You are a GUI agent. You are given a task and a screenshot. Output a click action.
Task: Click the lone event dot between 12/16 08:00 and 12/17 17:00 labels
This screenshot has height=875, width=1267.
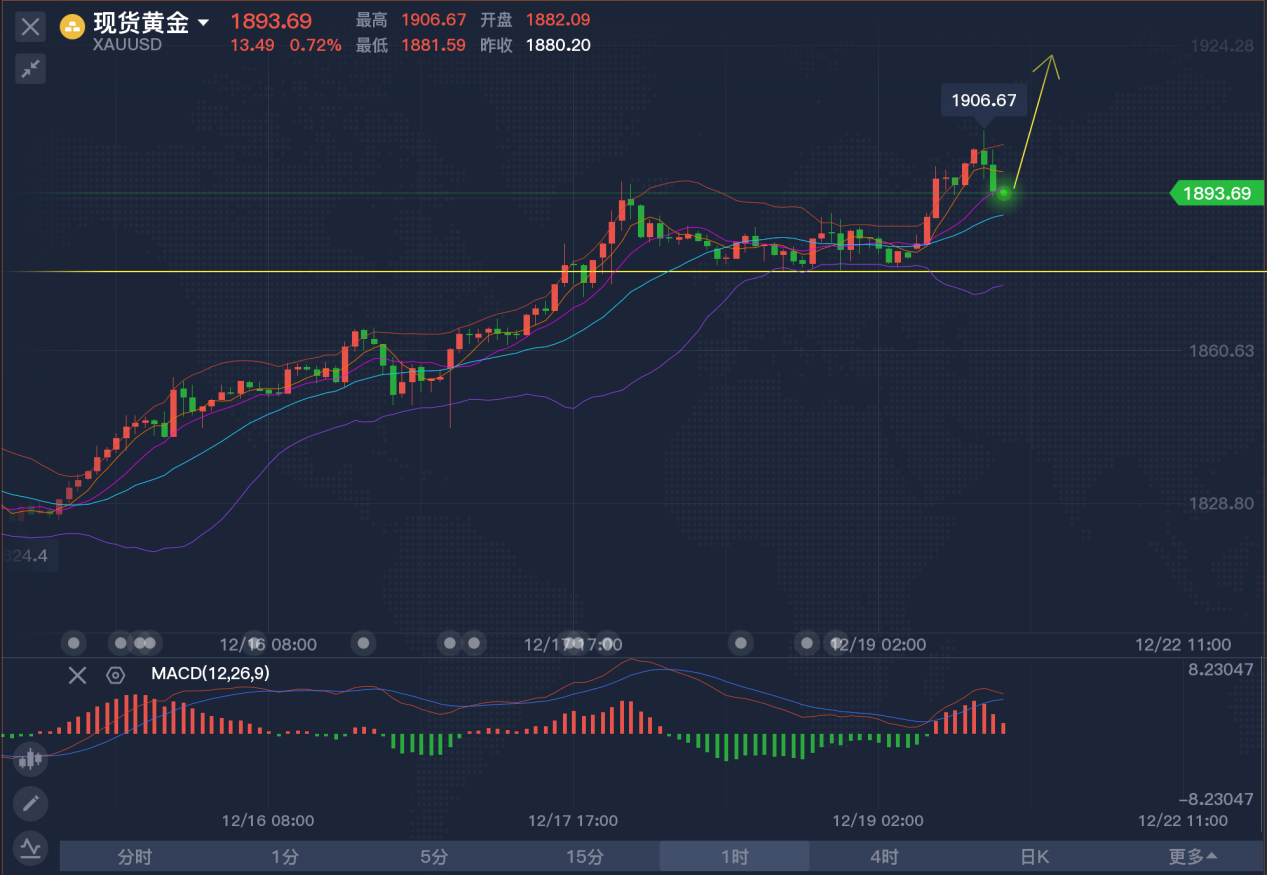tap(363, 642)
